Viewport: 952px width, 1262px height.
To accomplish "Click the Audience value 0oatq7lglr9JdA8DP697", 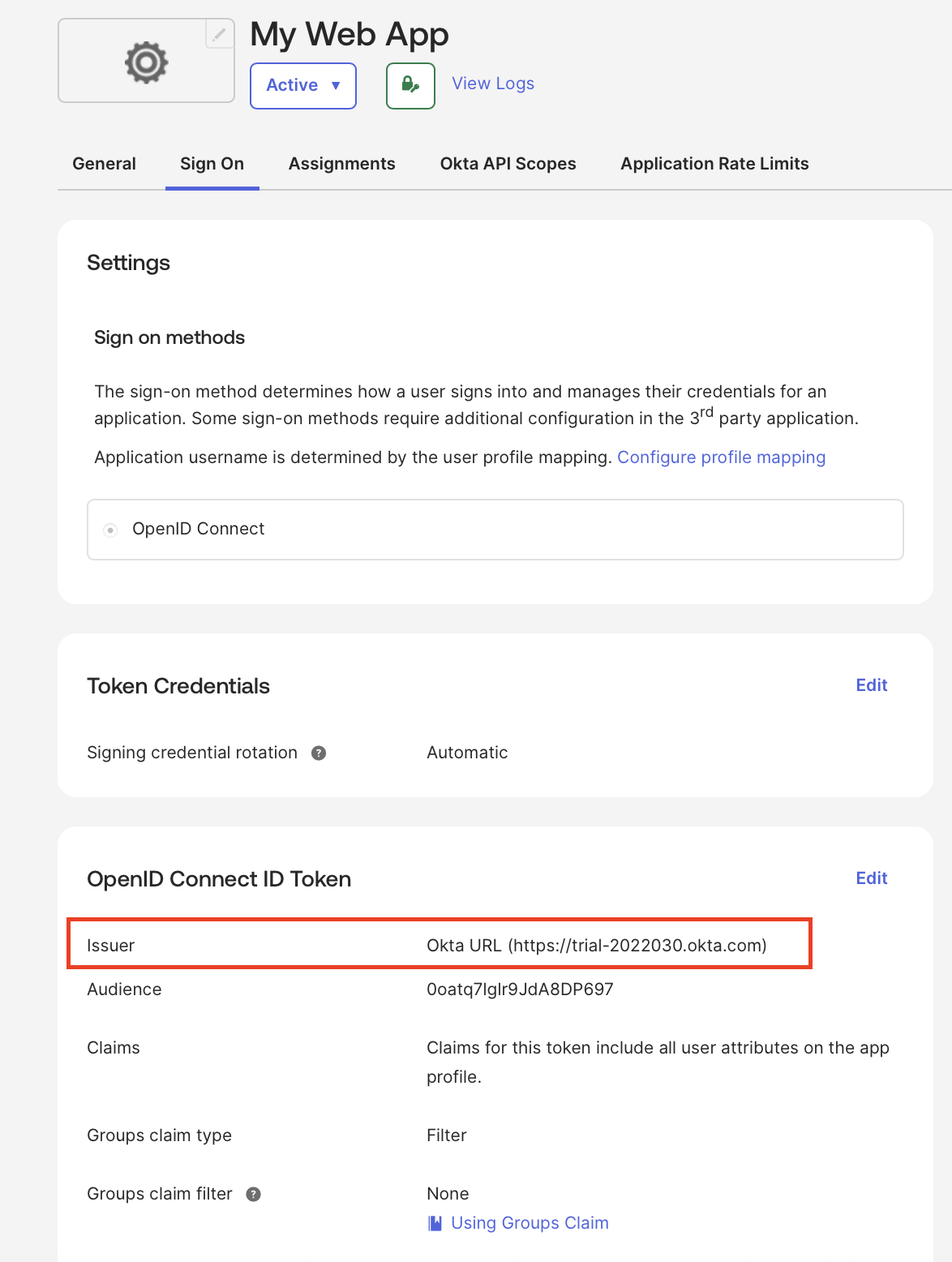I will [x=520, y=989].
